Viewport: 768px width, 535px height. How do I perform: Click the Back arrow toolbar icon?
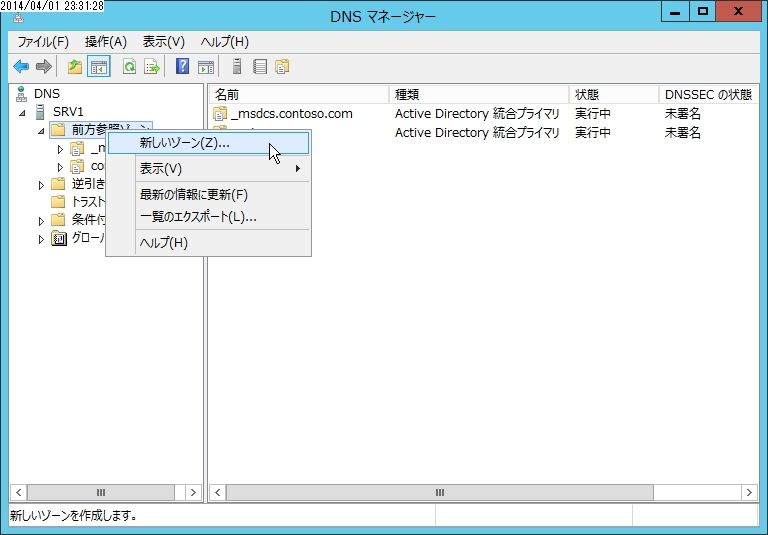21,66
